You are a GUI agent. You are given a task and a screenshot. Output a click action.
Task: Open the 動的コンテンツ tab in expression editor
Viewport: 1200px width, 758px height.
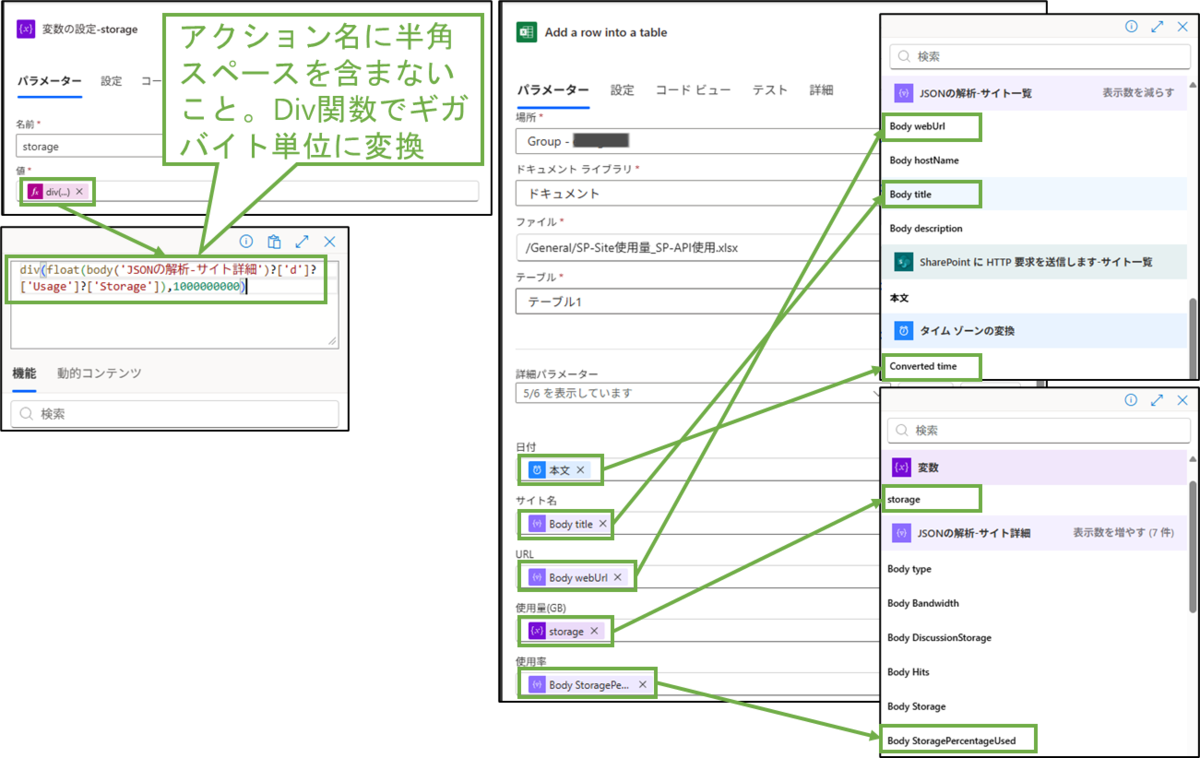[x=99, y=373]
